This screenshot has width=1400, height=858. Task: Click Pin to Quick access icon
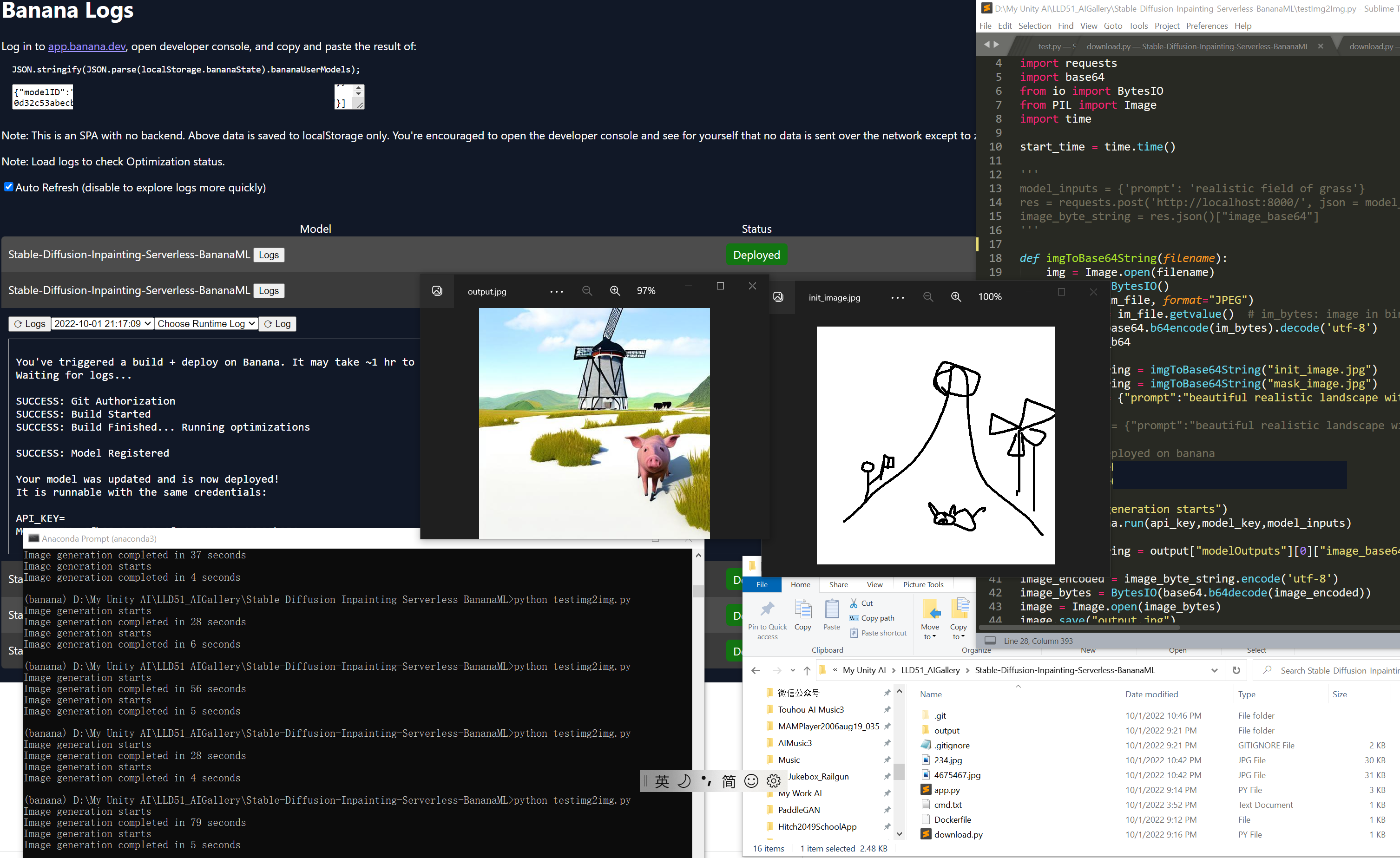[768, 609]
